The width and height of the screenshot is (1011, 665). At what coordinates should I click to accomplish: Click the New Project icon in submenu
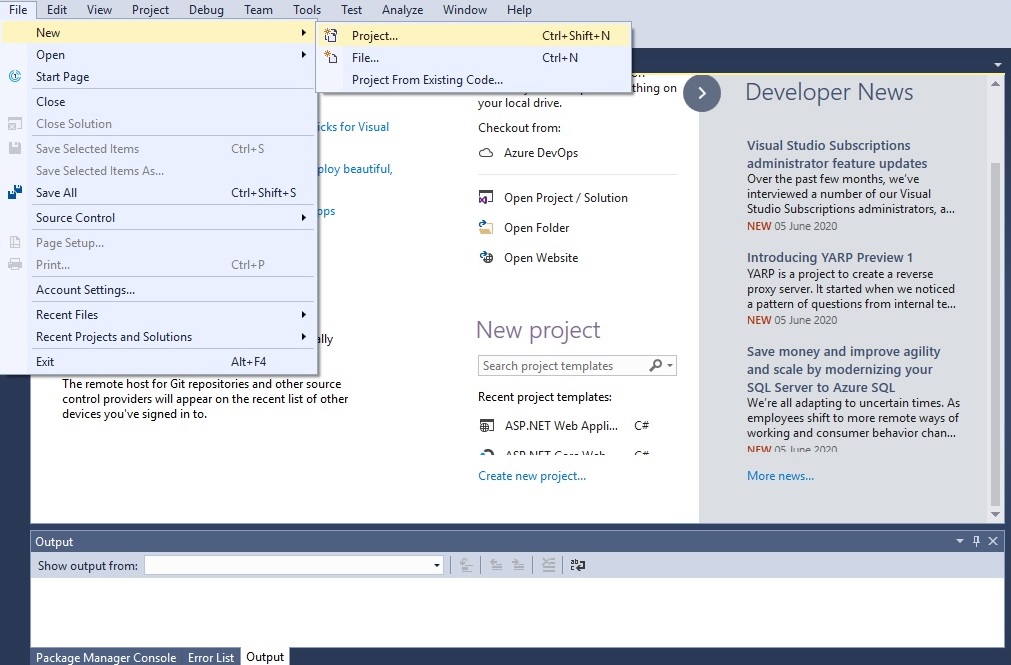coord(331,35)
